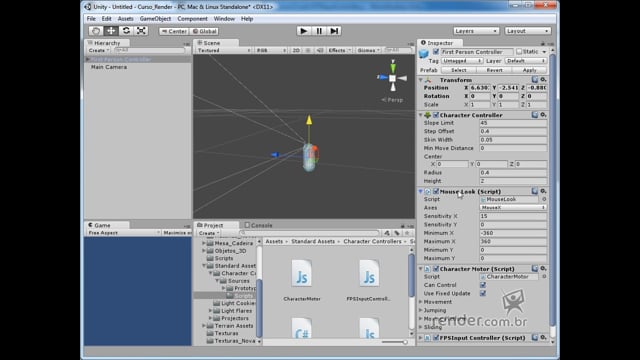640x360 pixels.
Task: Click the Sensitivity X field
Action: click(513, 216)
